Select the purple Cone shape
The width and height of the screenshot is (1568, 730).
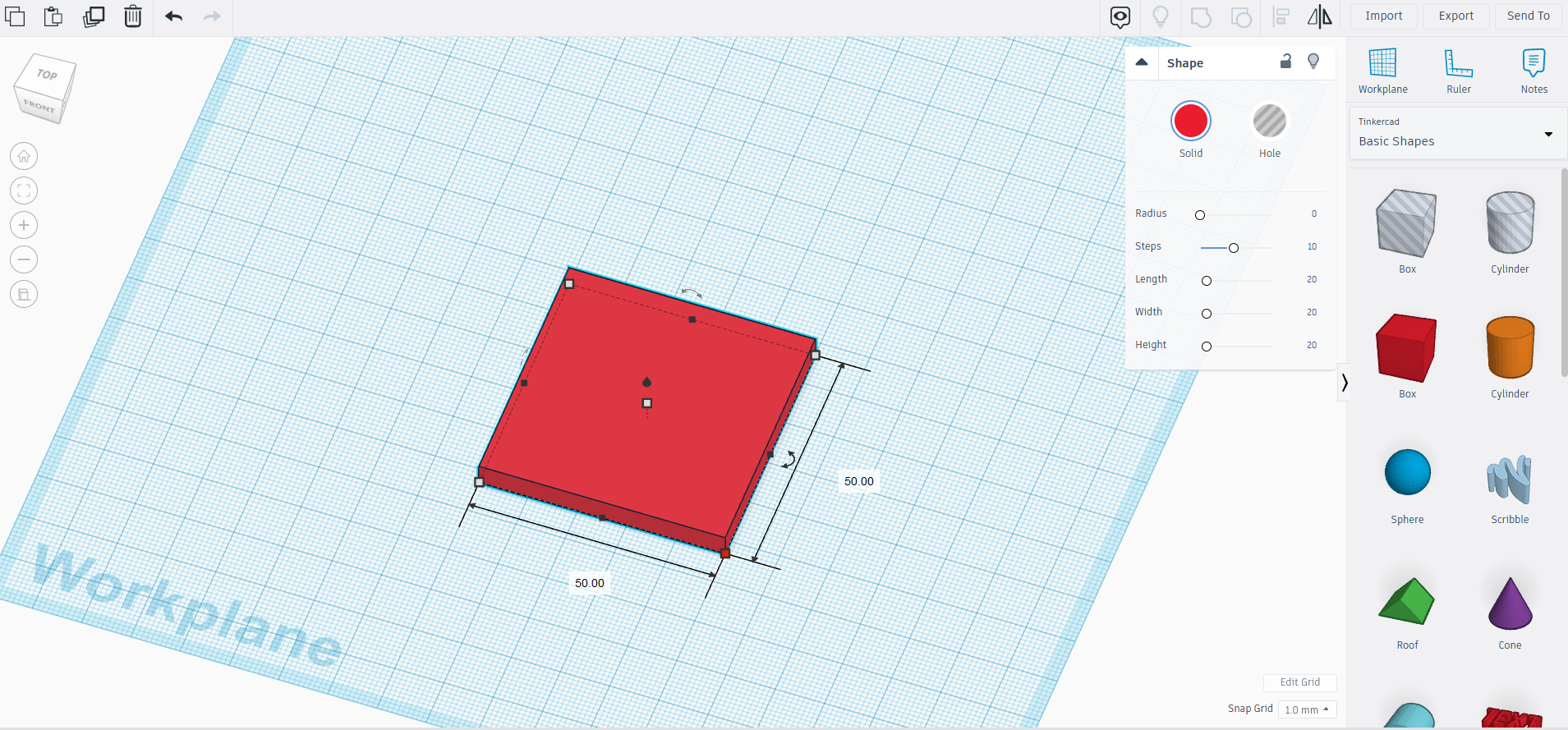tap(1510, 603)
